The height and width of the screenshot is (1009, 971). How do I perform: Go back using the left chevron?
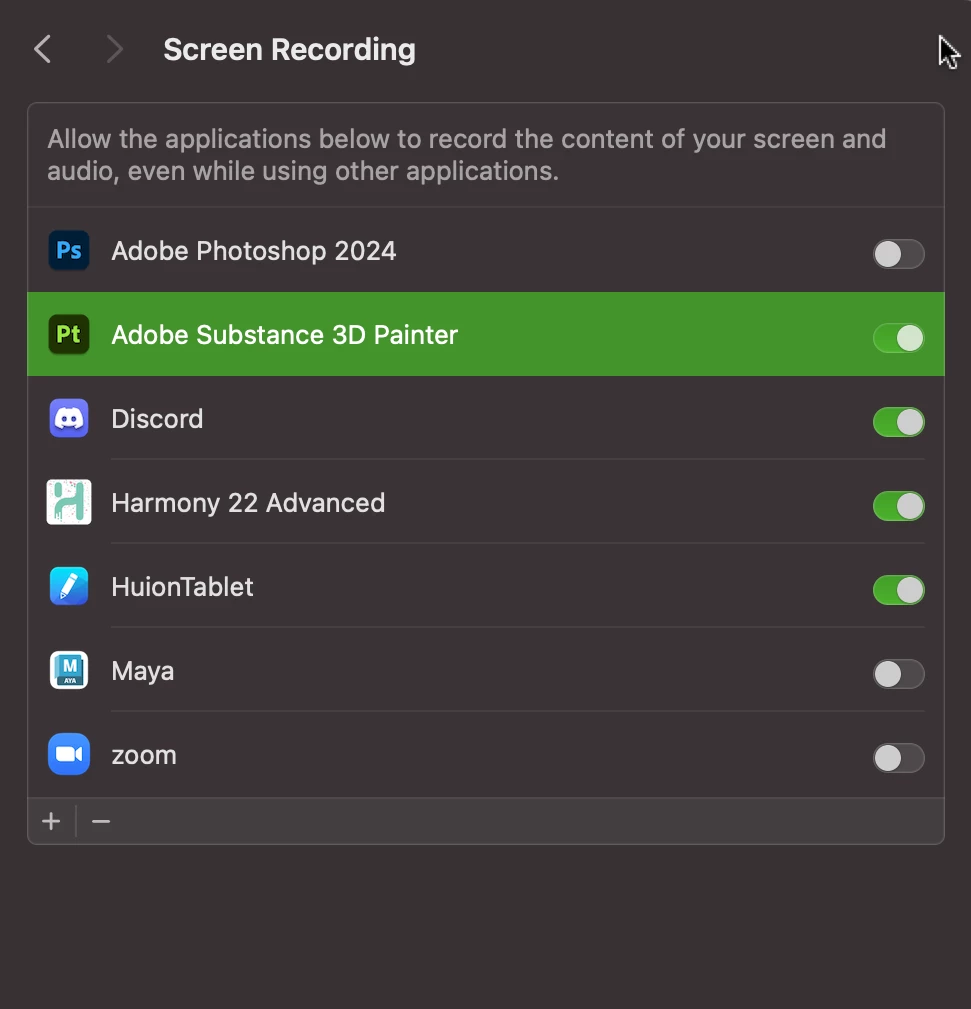[42, 49]
